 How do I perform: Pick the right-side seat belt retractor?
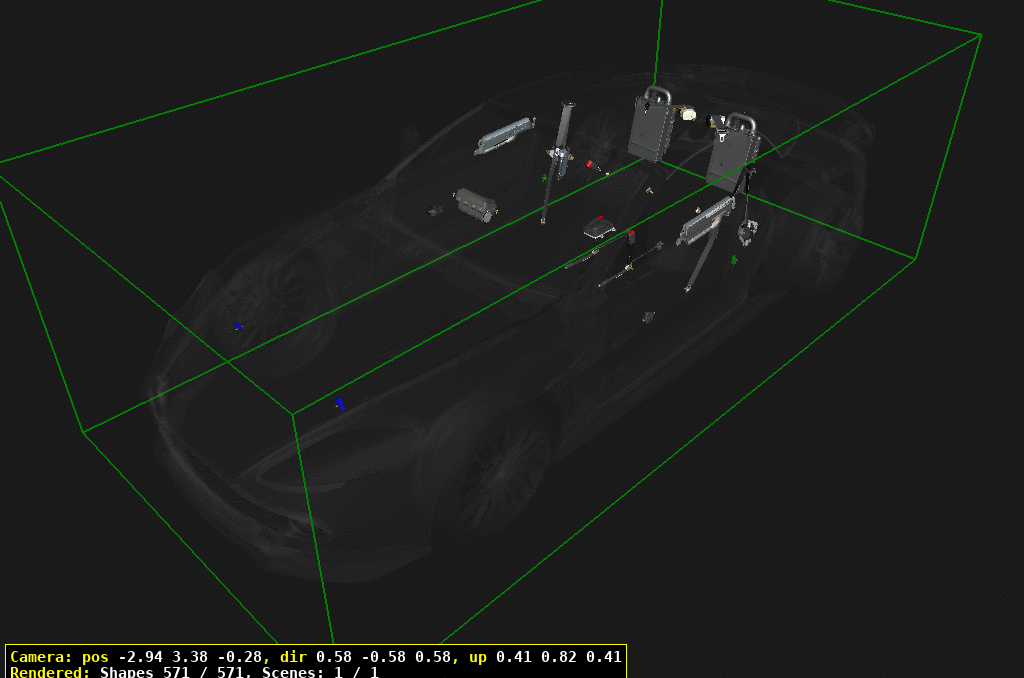(x=745, y=232)
